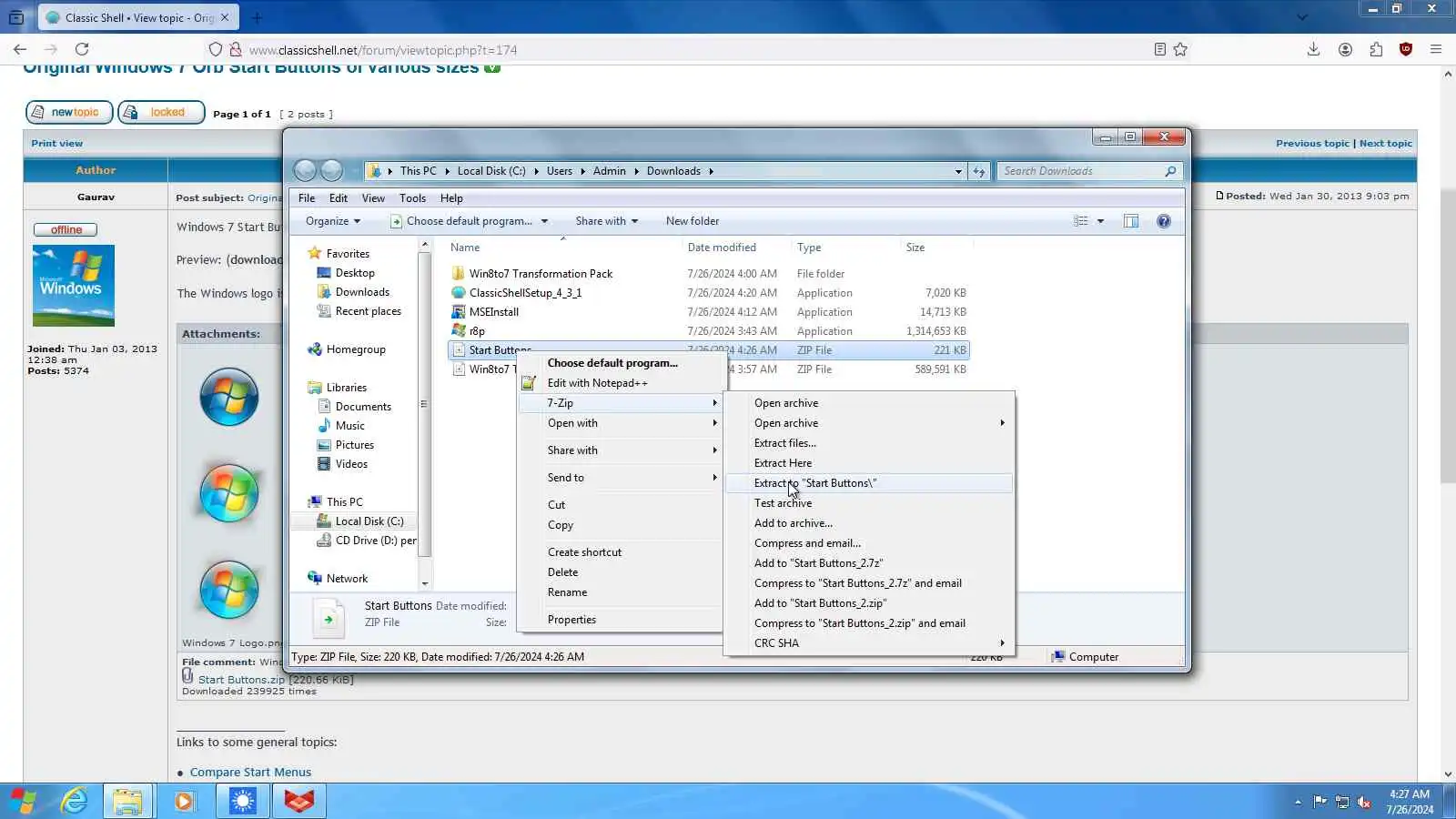Expand the Open with context submenu

point(620,423)
